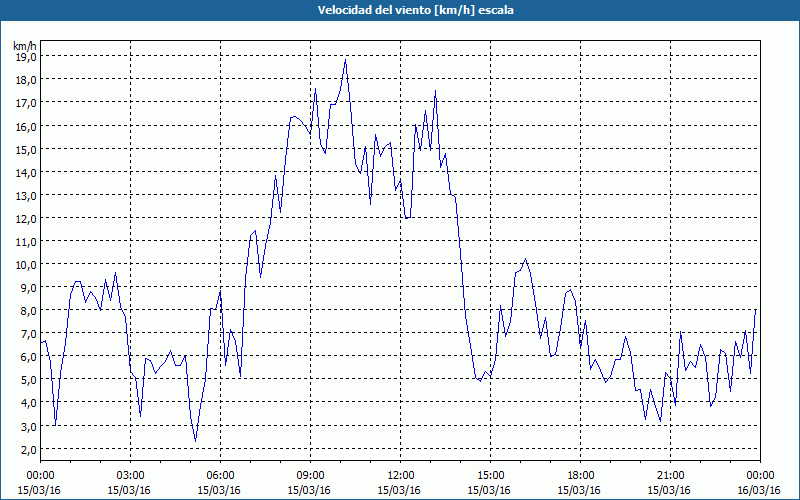Click the 4,0 y-axis value
This screenshot has width=800, height=500.
(28, 403)
